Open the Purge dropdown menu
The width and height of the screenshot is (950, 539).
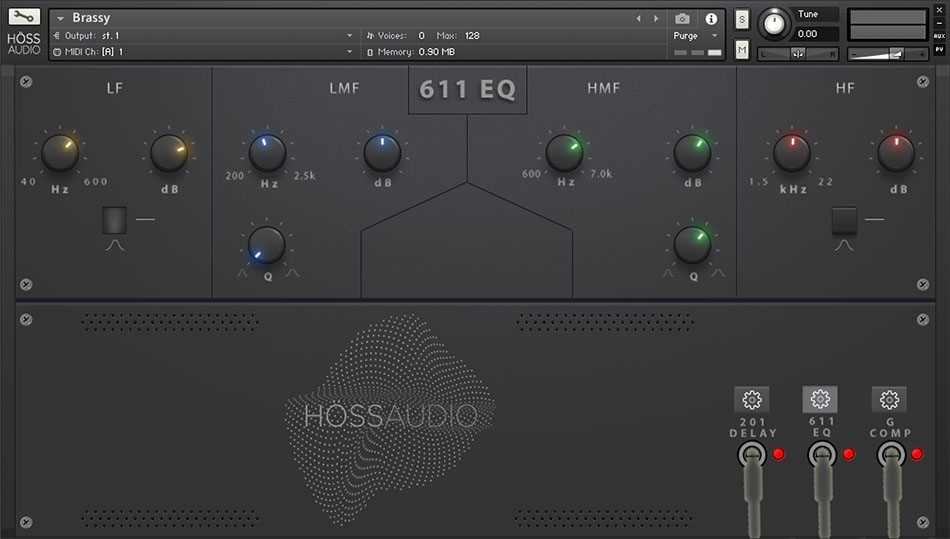tap(696, 36)
